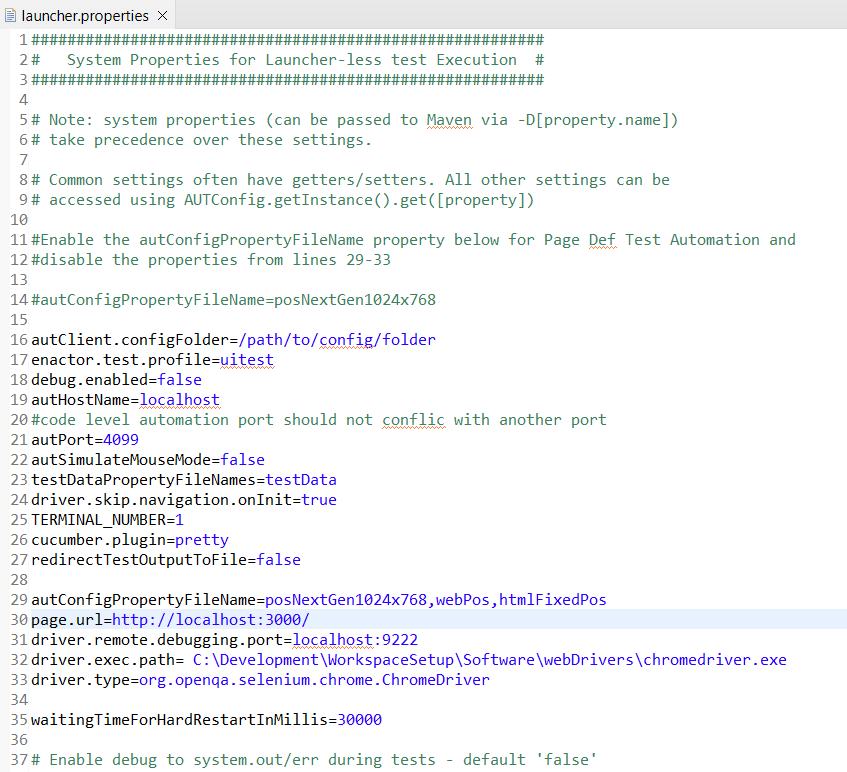Click 'Common settings often have getters/setters' on line 8
Screen dimensions: 847x772
[x=241, y=180]
